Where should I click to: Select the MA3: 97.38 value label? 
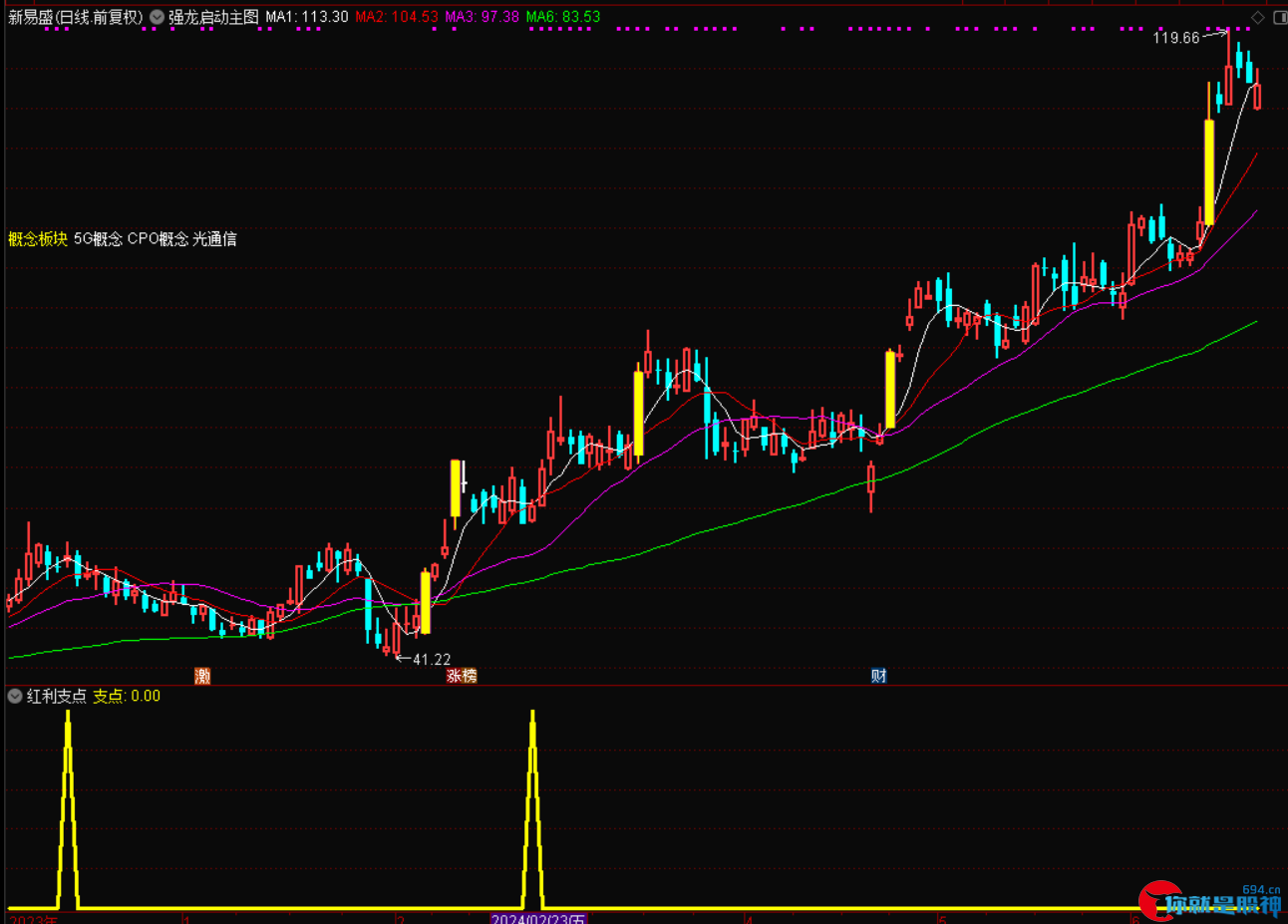point(483,17)
